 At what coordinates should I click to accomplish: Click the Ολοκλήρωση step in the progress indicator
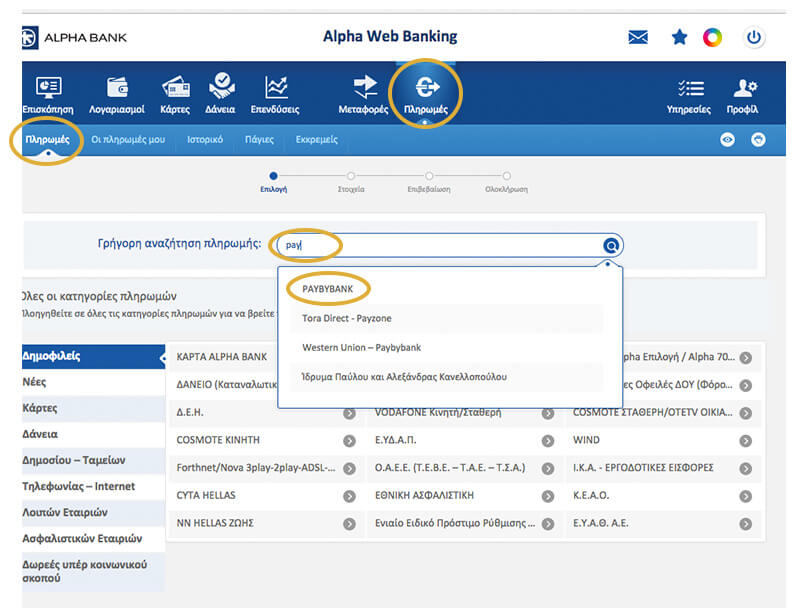[507, 183]
